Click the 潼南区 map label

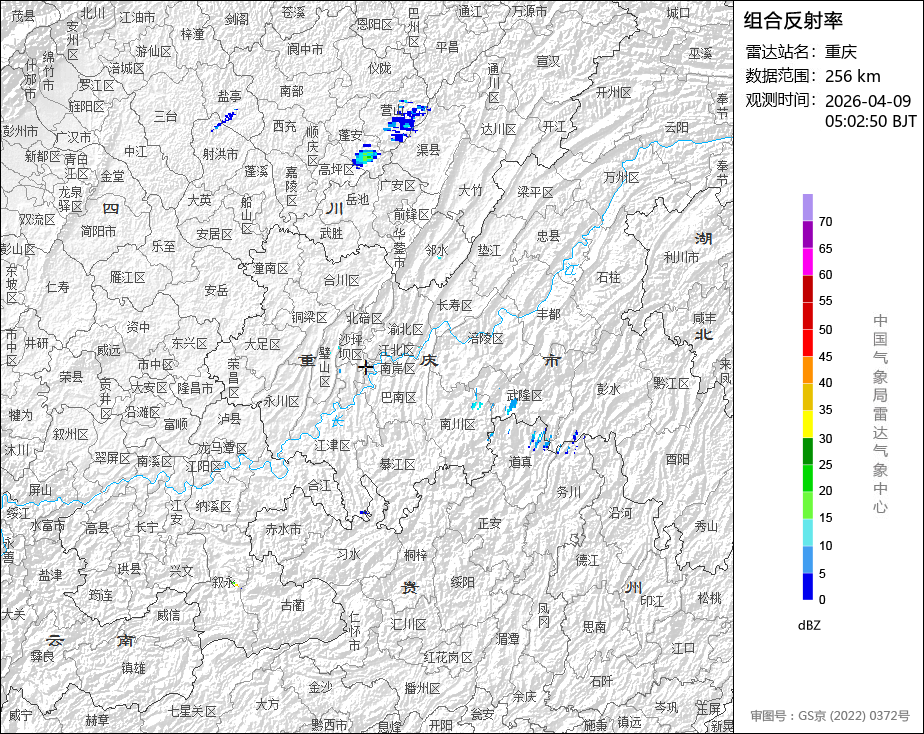coord(272,269)
